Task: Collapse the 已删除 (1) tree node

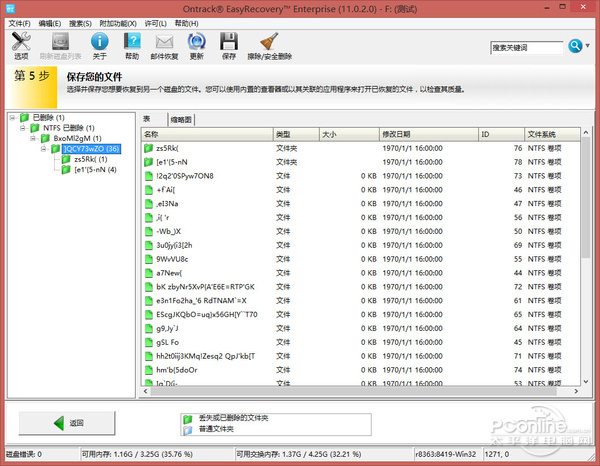Action: pyautogui.click(x=13, y=117)
